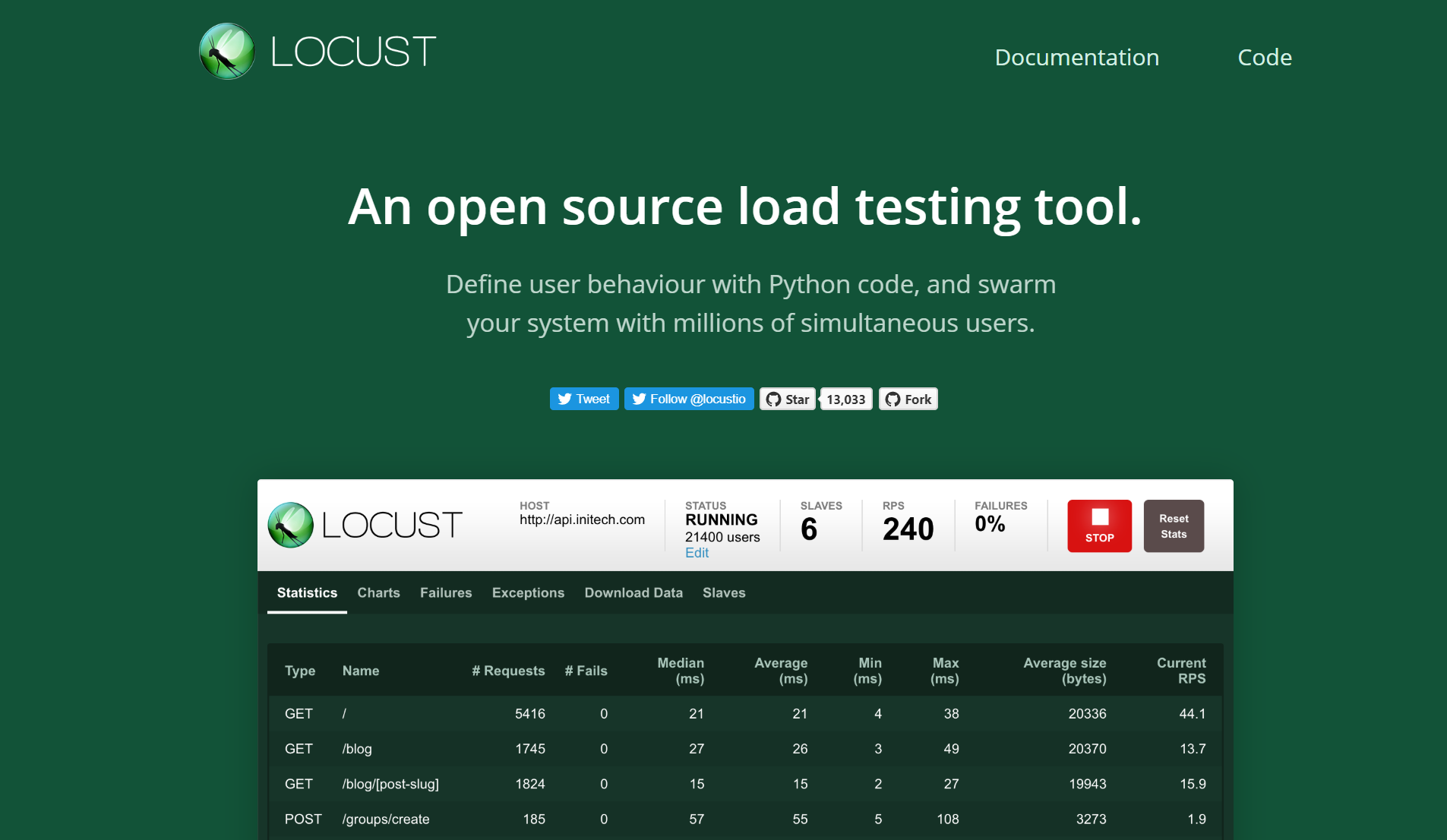This screenshot has width=1447, height=840.
Task: Click the white stop square icon
Action: pos(1100,516)
